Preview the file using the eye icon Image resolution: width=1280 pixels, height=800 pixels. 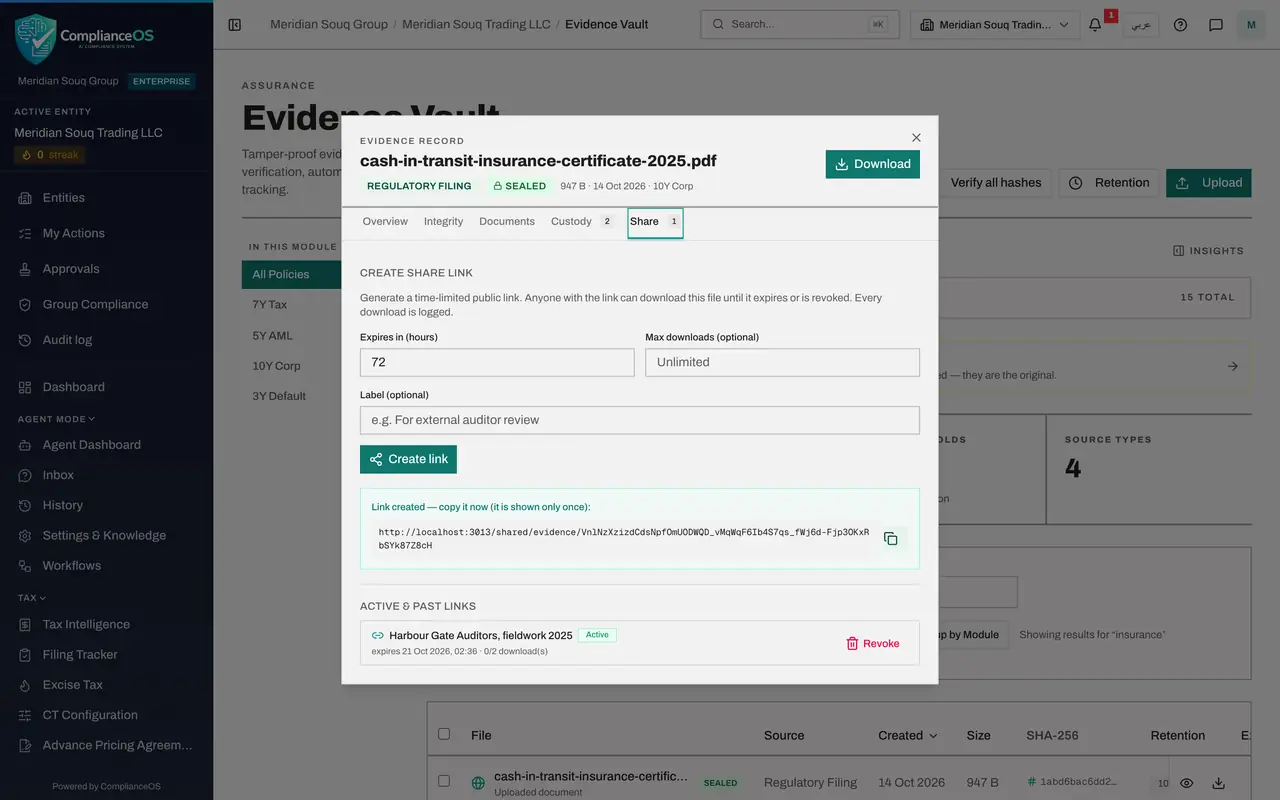[x=1186, y=783]
